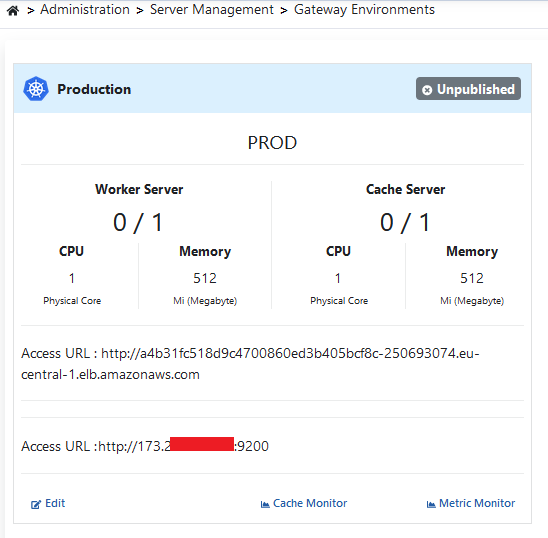Open the Cache Monitor link
548x538 pixels.
304,503
